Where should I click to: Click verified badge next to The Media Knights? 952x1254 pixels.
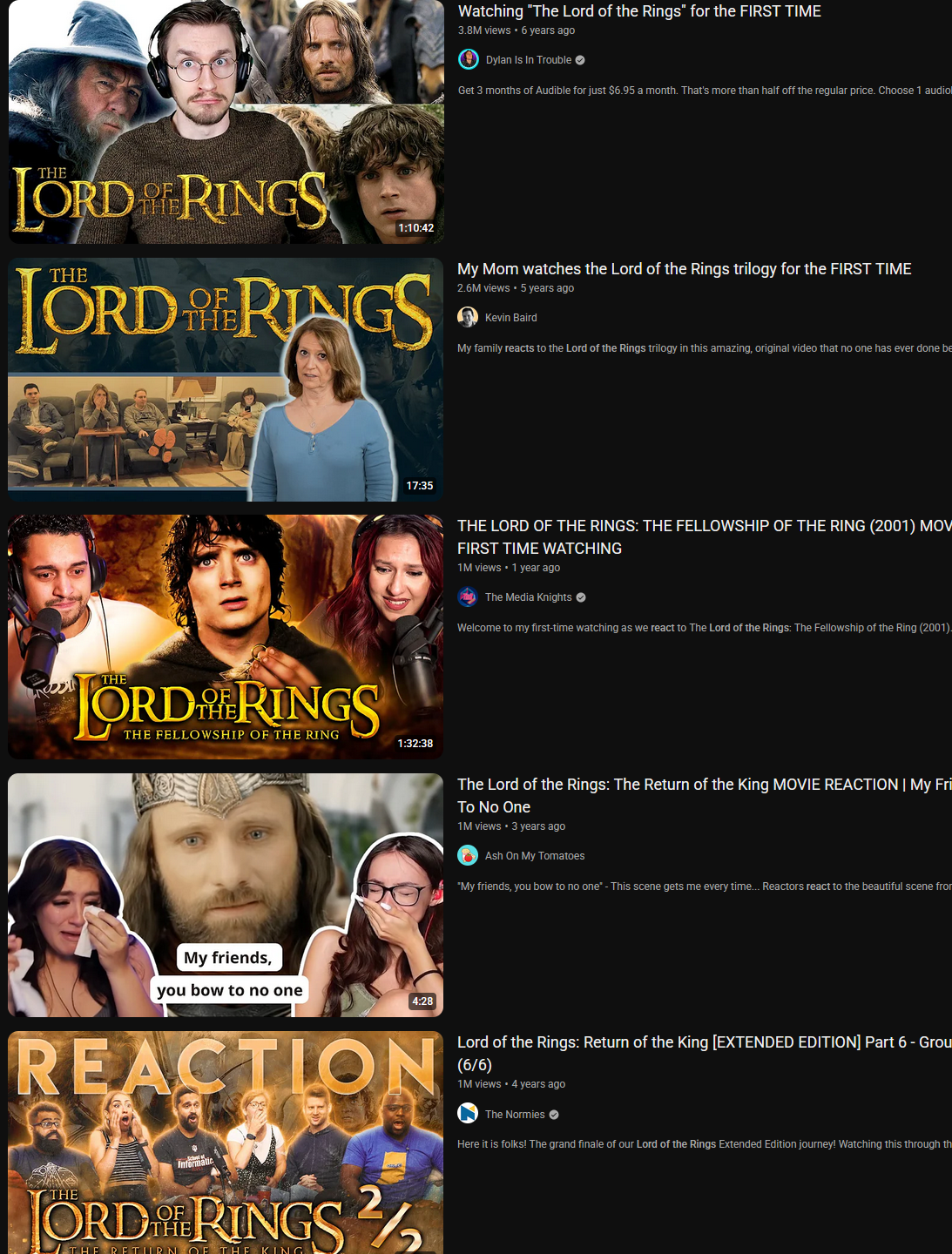tap(581, 597)
